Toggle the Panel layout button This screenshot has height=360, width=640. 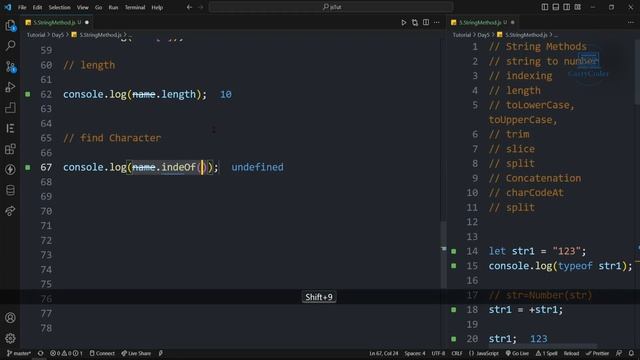click(556, 7)
